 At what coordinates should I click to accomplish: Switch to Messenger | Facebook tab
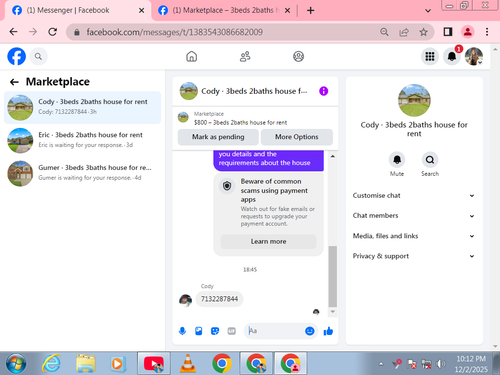click(x=77, y=10)
